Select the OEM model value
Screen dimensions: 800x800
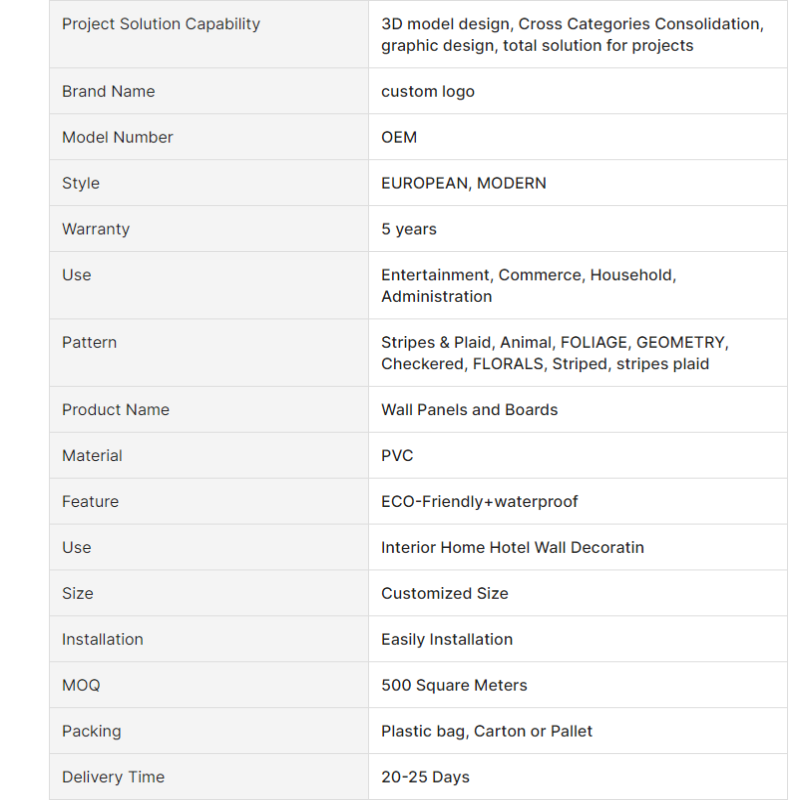[x=399, y=137]
